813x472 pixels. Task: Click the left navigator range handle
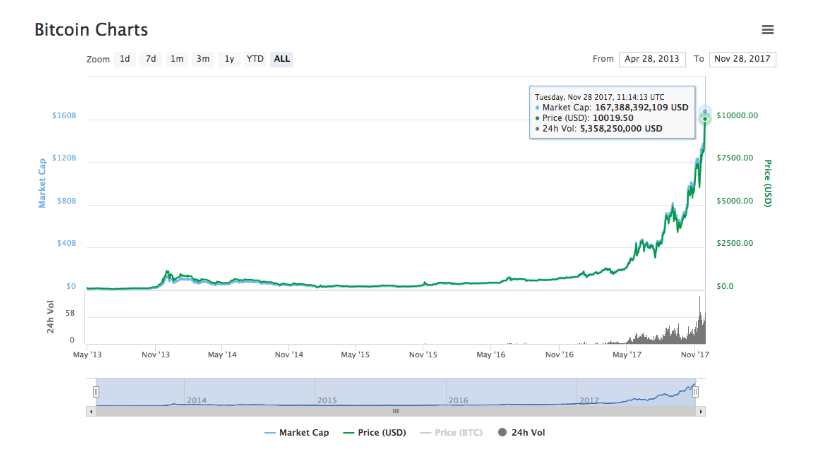[x=96, y=392]
